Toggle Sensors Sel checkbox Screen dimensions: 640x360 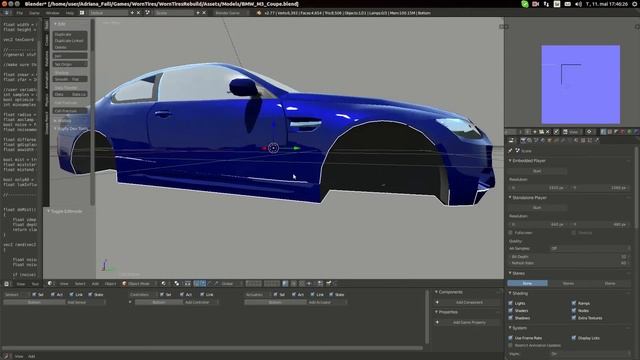[x=34, y=294]
